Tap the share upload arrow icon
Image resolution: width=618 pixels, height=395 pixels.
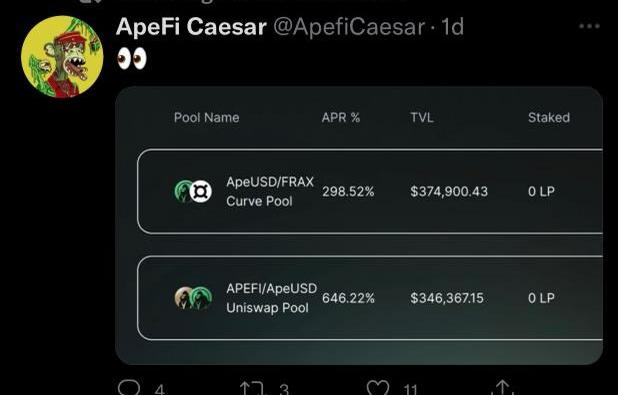tap(502, 387)
